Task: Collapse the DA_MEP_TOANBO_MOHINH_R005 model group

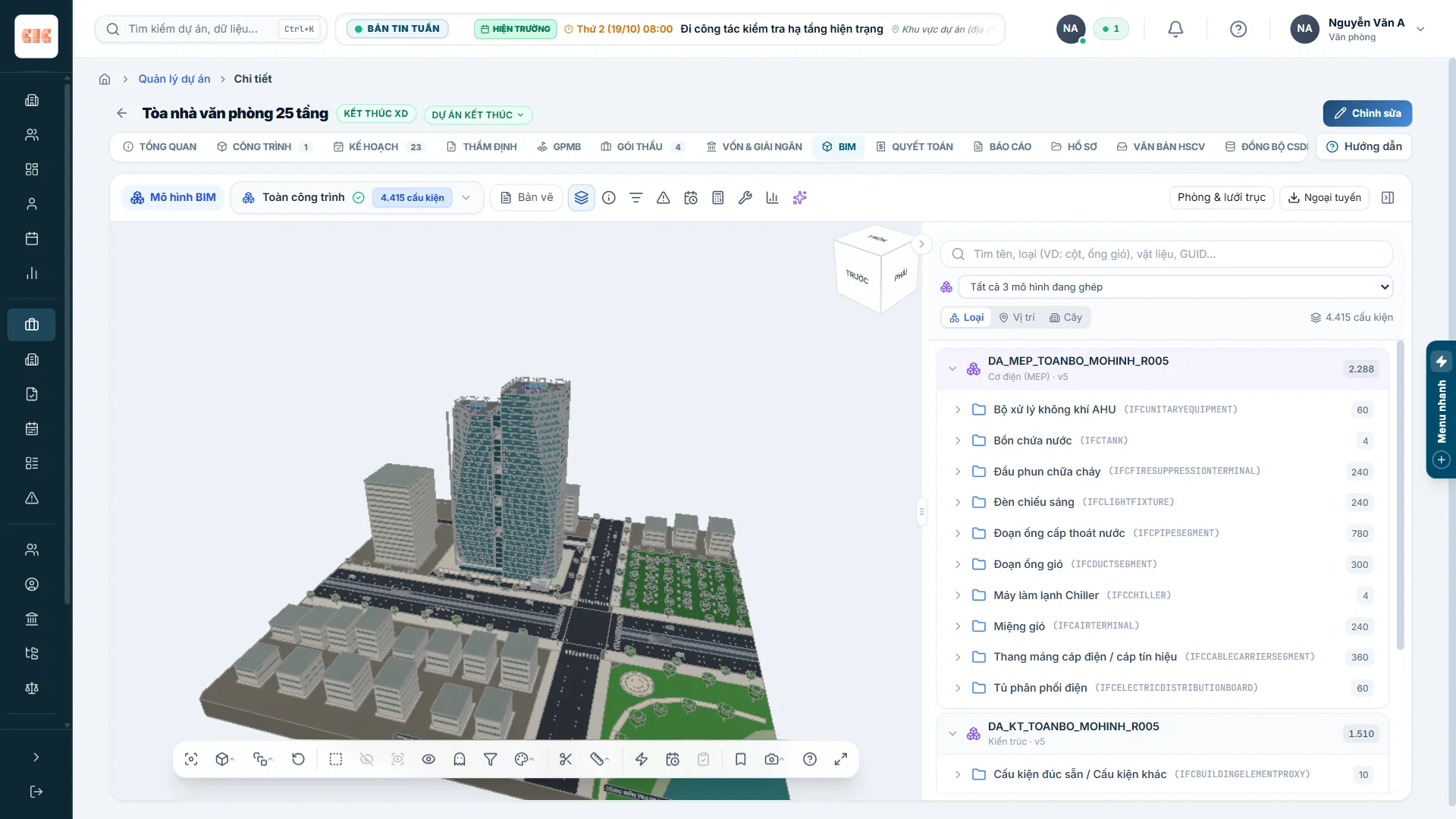Action: (952, 369)
